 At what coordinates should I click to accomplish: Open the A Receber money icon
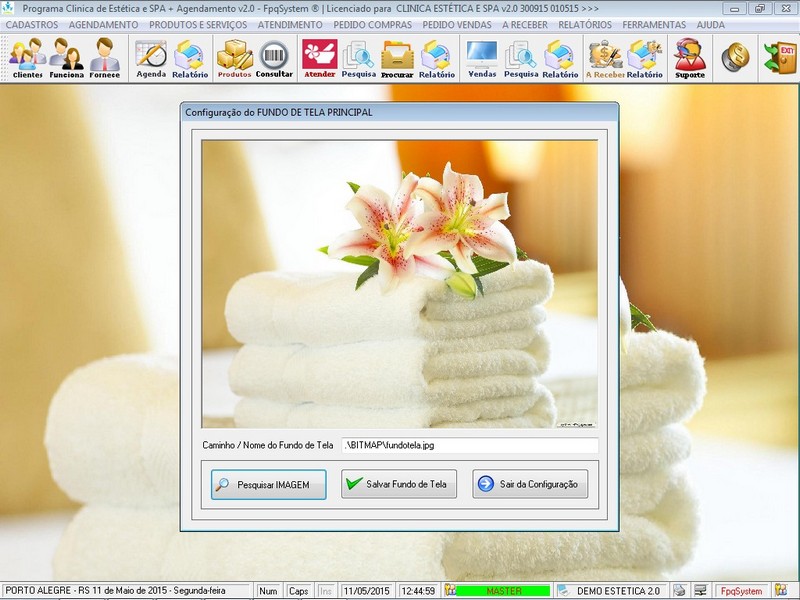(605, 59)
